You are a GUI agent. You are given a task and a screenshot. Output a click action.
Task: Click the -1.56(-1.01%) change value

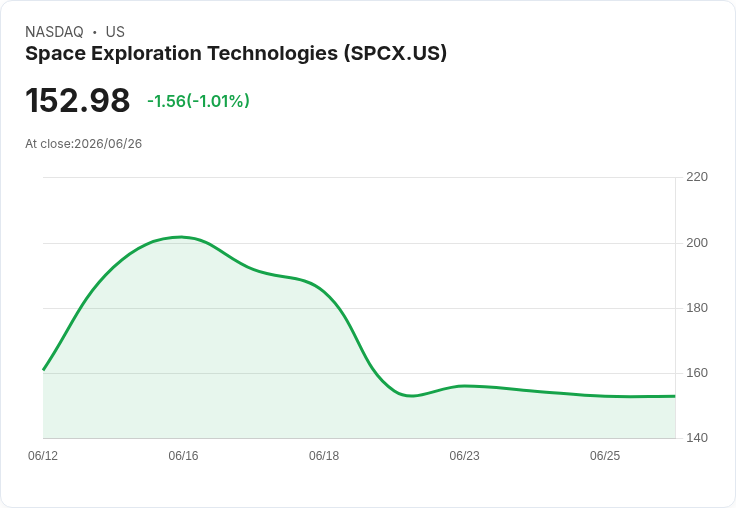tap(198, 101)
